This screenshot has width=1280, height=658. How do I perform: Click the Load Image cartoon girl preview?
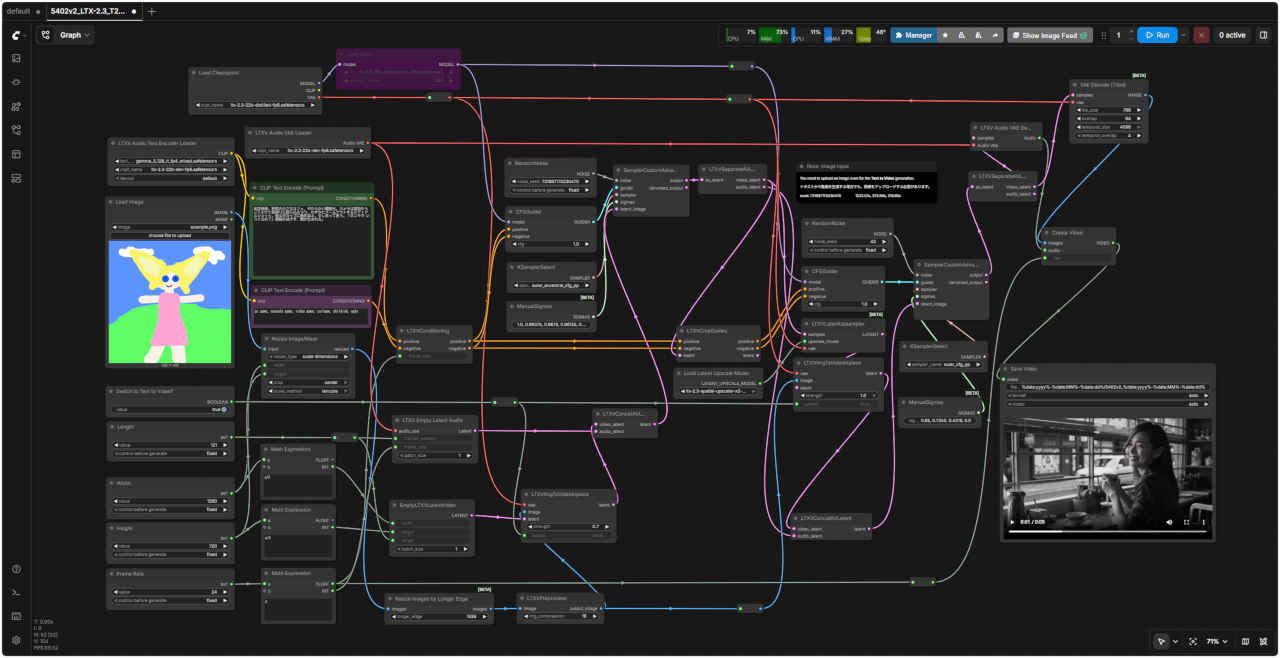pos(170,301)
